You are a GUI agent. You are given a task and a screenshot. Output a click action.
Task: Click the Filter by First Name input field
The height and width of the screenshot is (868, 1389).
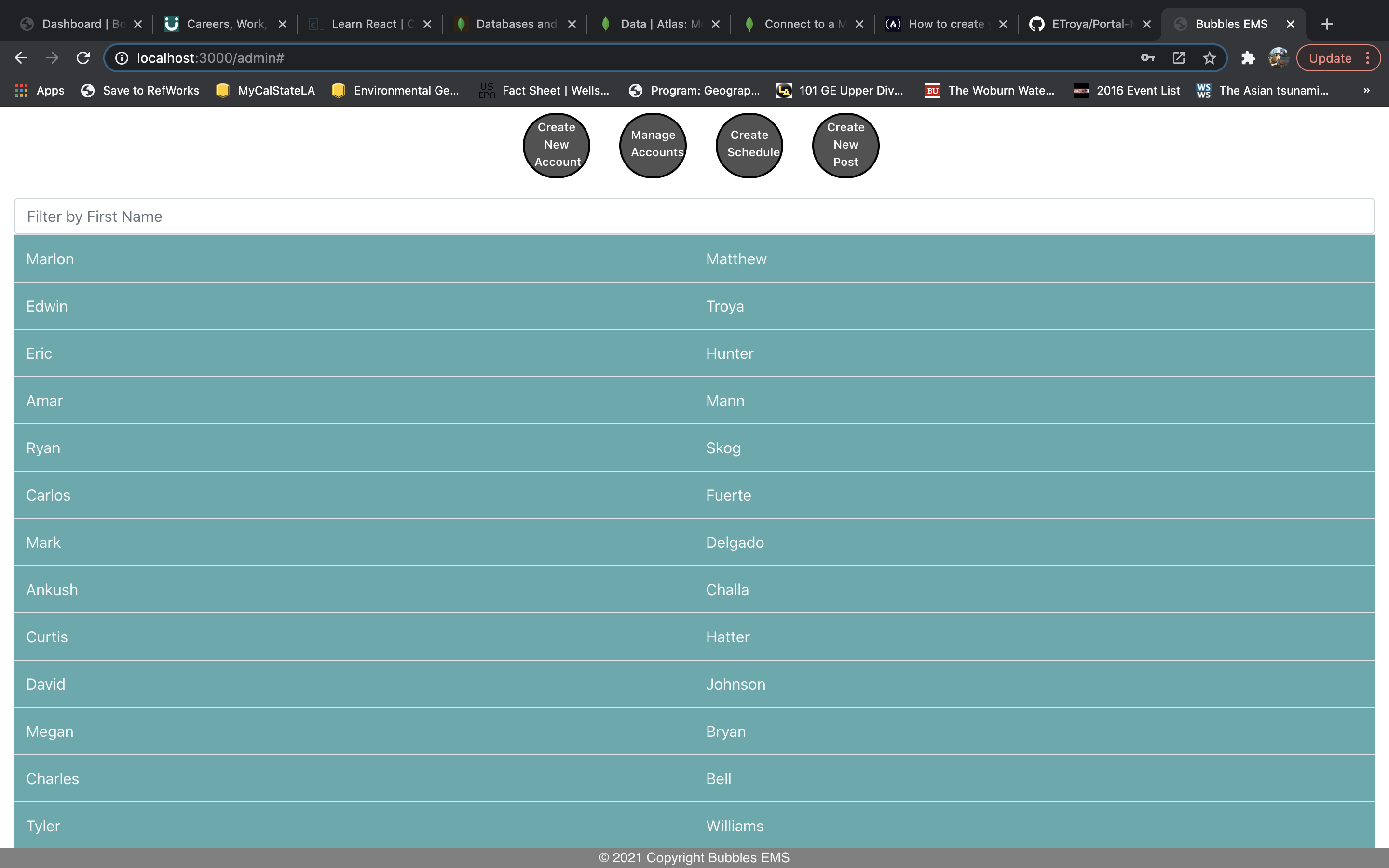[694, 216]
